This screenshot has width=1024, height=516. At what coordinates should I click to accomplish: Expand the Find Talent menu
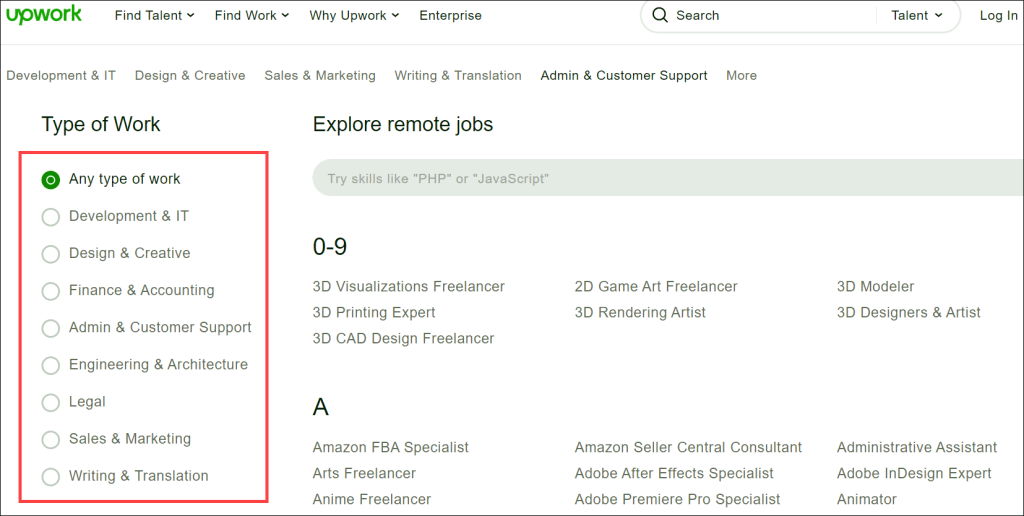pos(154,15)
